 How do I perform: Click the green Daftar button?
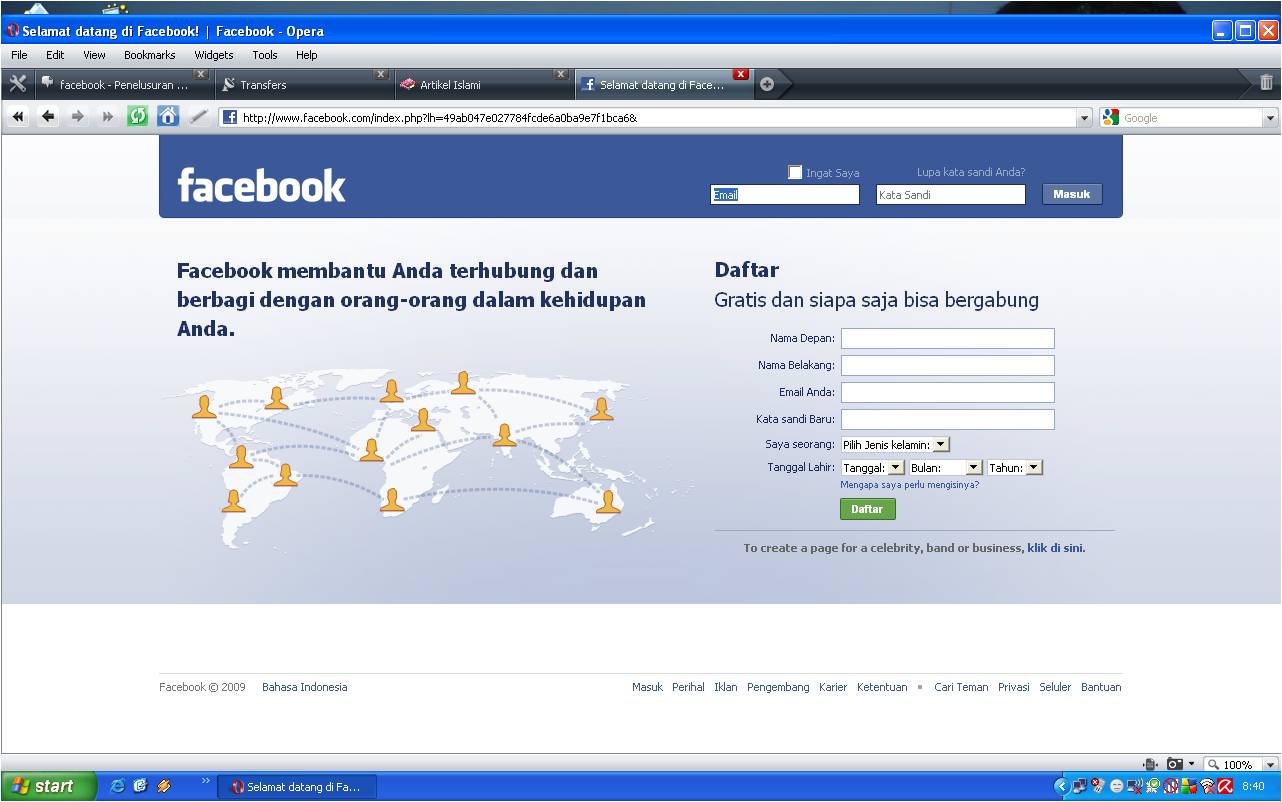click(867, 509)
